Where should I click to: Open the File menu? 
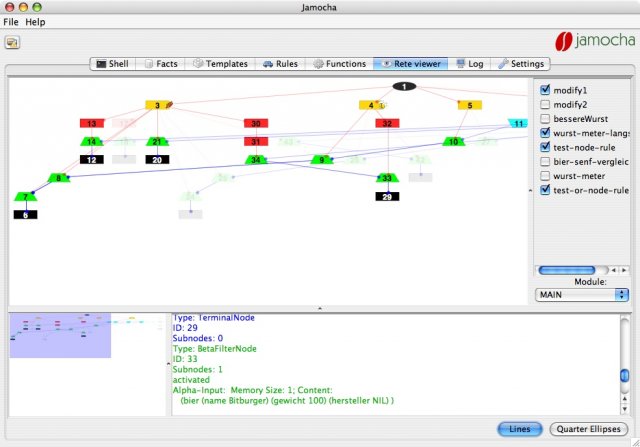click(10, 21)
